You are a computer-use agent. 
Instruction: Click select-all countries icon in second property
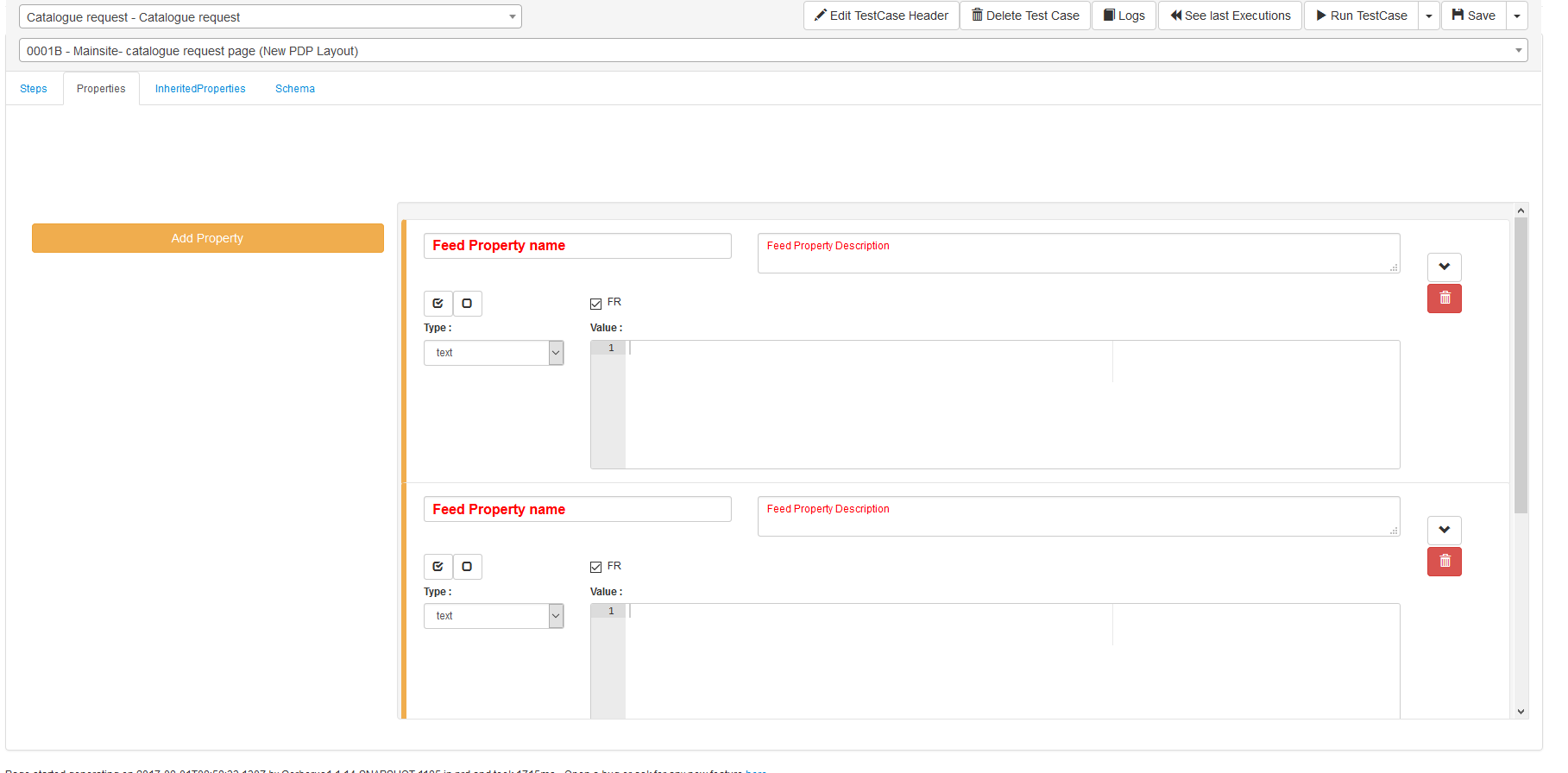438,567
